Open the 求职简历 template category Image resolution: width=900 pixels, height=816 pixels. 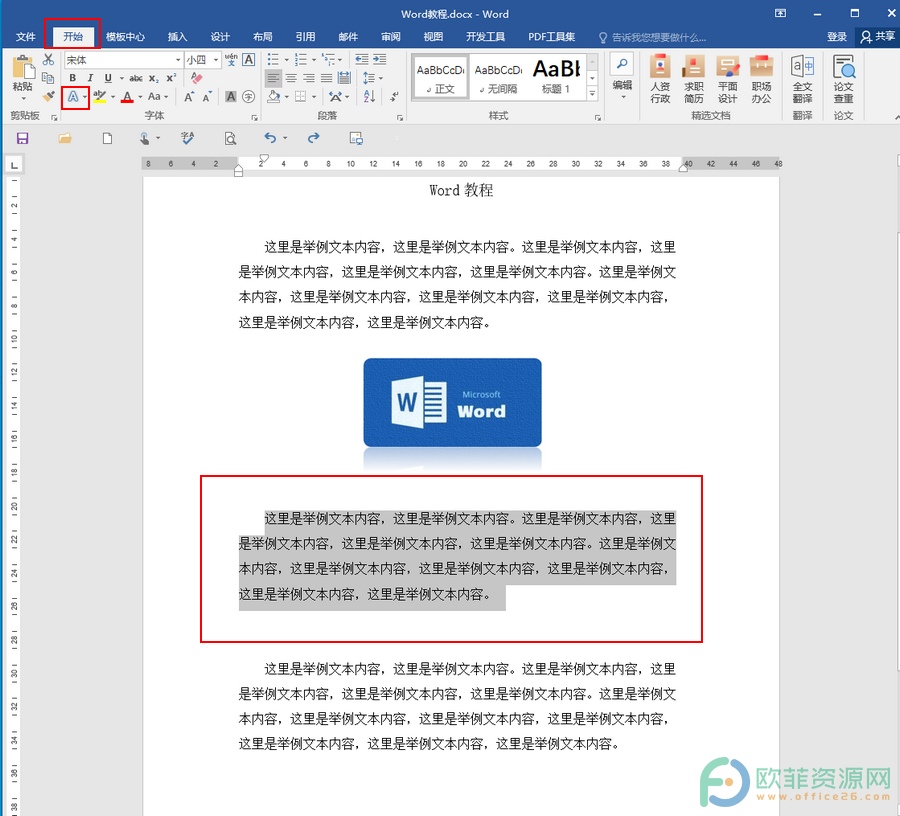coord(693,79)
